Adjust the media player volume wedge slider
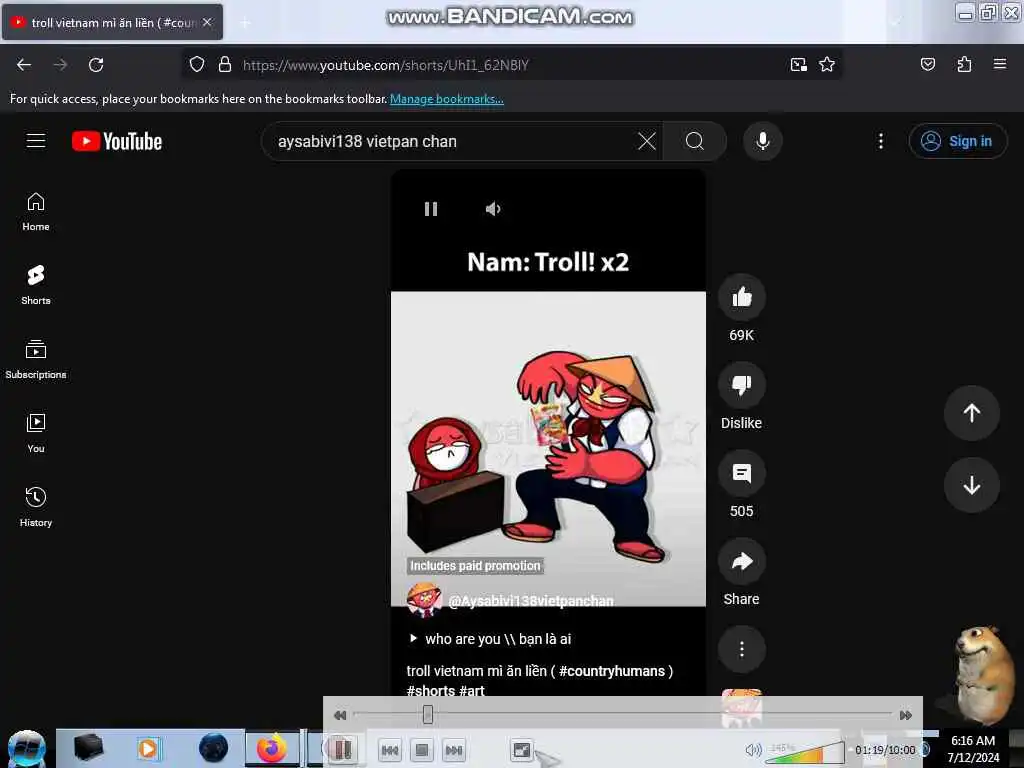The height and width of the screenshot is (768, 1024). (805, 751)
